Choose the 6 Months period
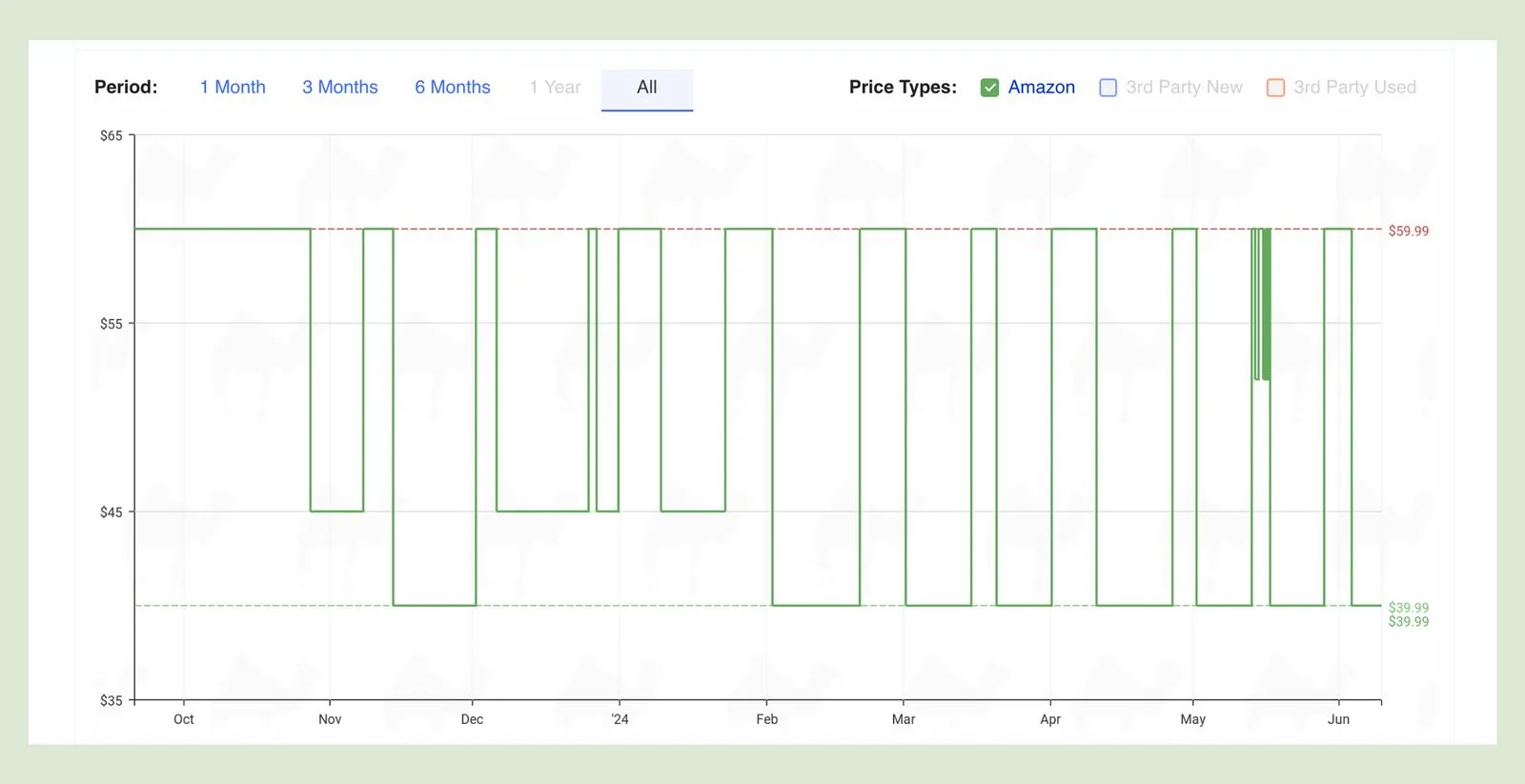Viewport: 1525px width, 784px height. click(453, 88)
